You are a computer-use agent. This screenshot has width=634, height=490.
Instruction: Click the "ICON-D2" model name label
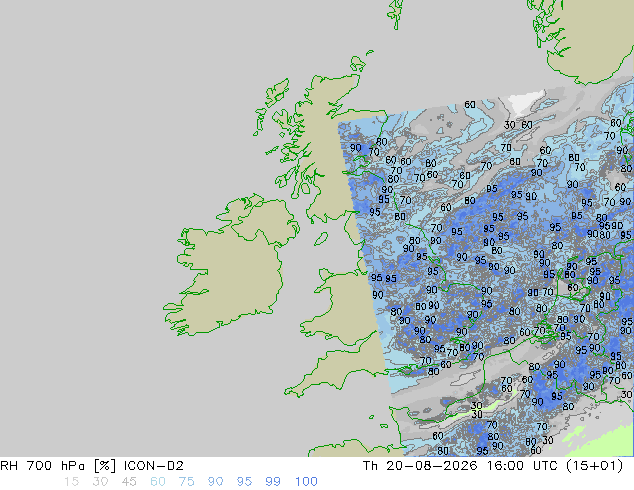point(154,466)
